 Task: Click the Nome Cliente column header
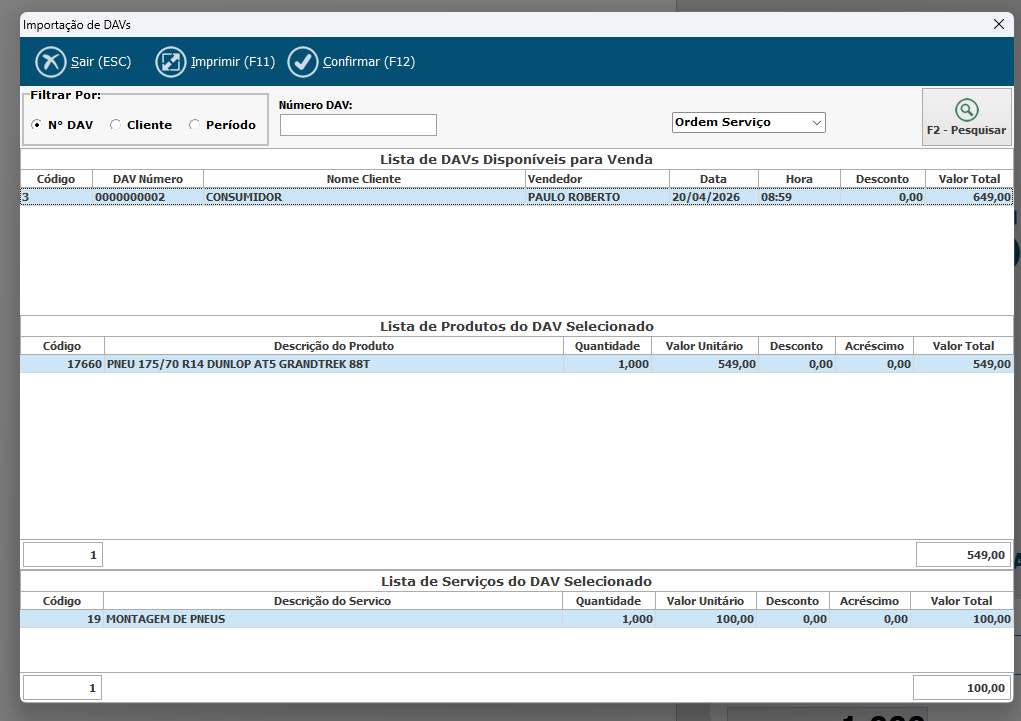(364, 179)
